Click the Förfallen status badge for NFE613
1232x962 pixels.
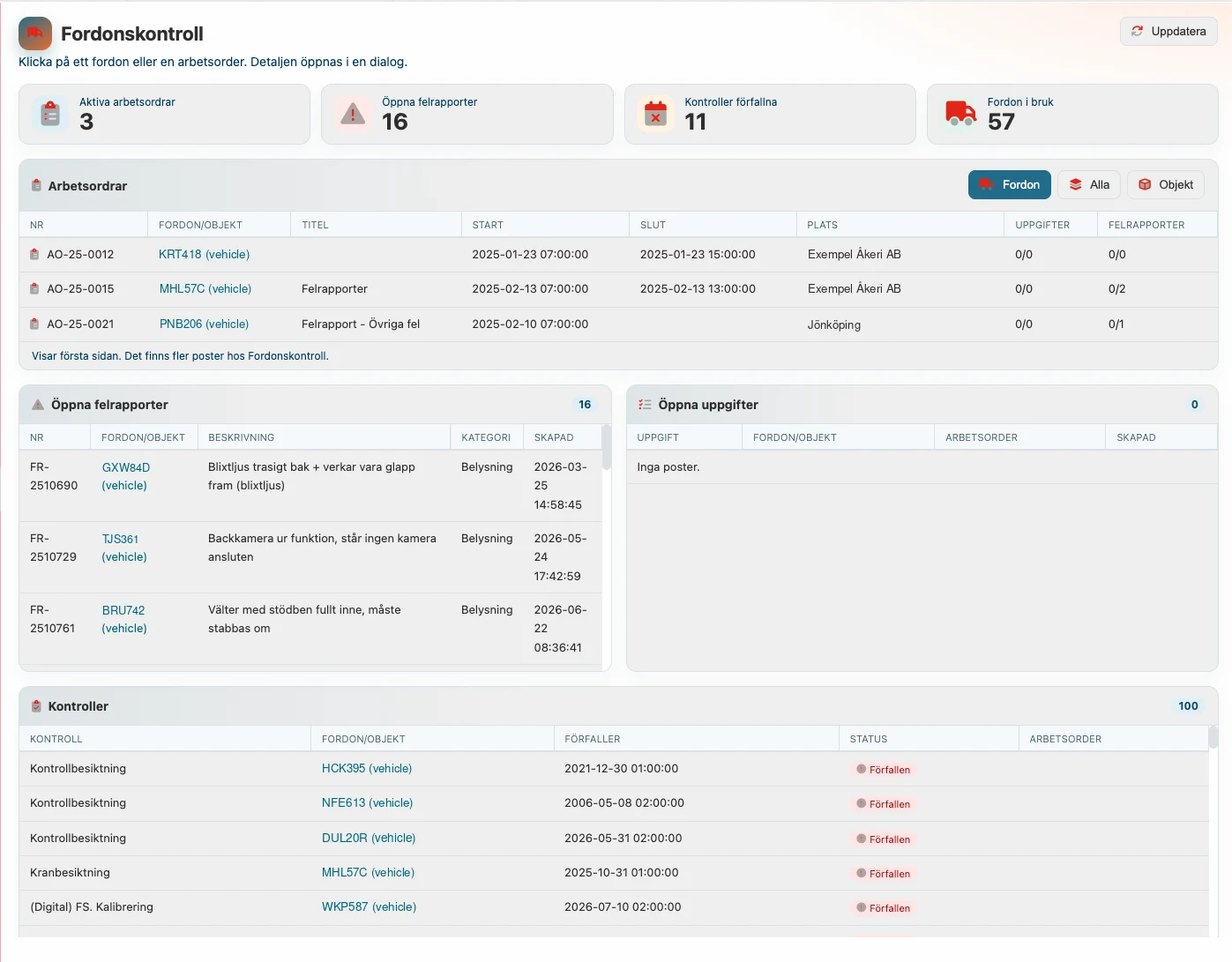coord(883,804)
